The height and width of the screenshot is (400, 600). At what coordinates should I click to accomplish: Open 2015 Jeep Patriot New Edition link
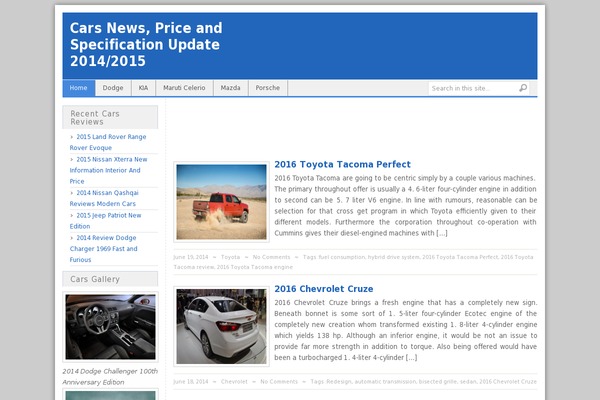coord(105,220)
